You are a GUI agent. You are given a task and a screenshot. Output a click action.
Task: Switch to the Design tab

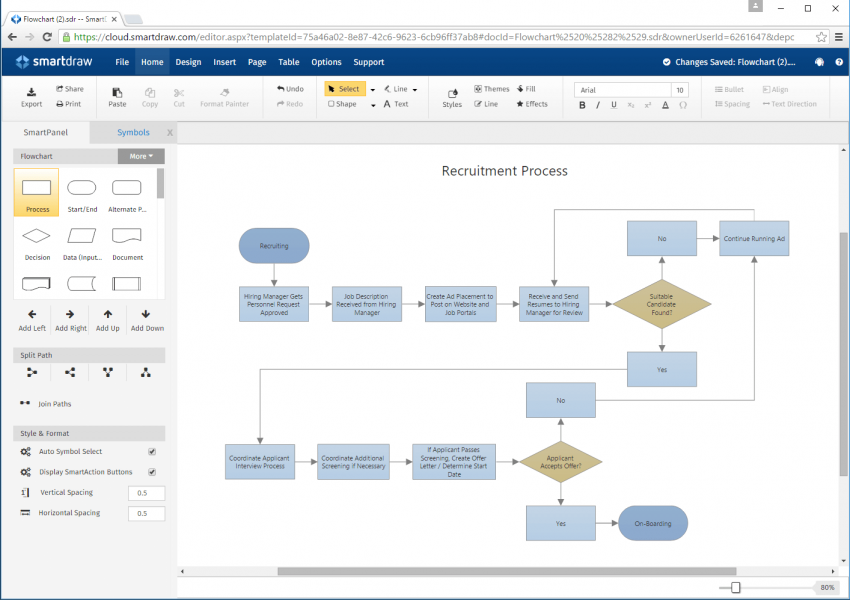(x=188, y=62)
